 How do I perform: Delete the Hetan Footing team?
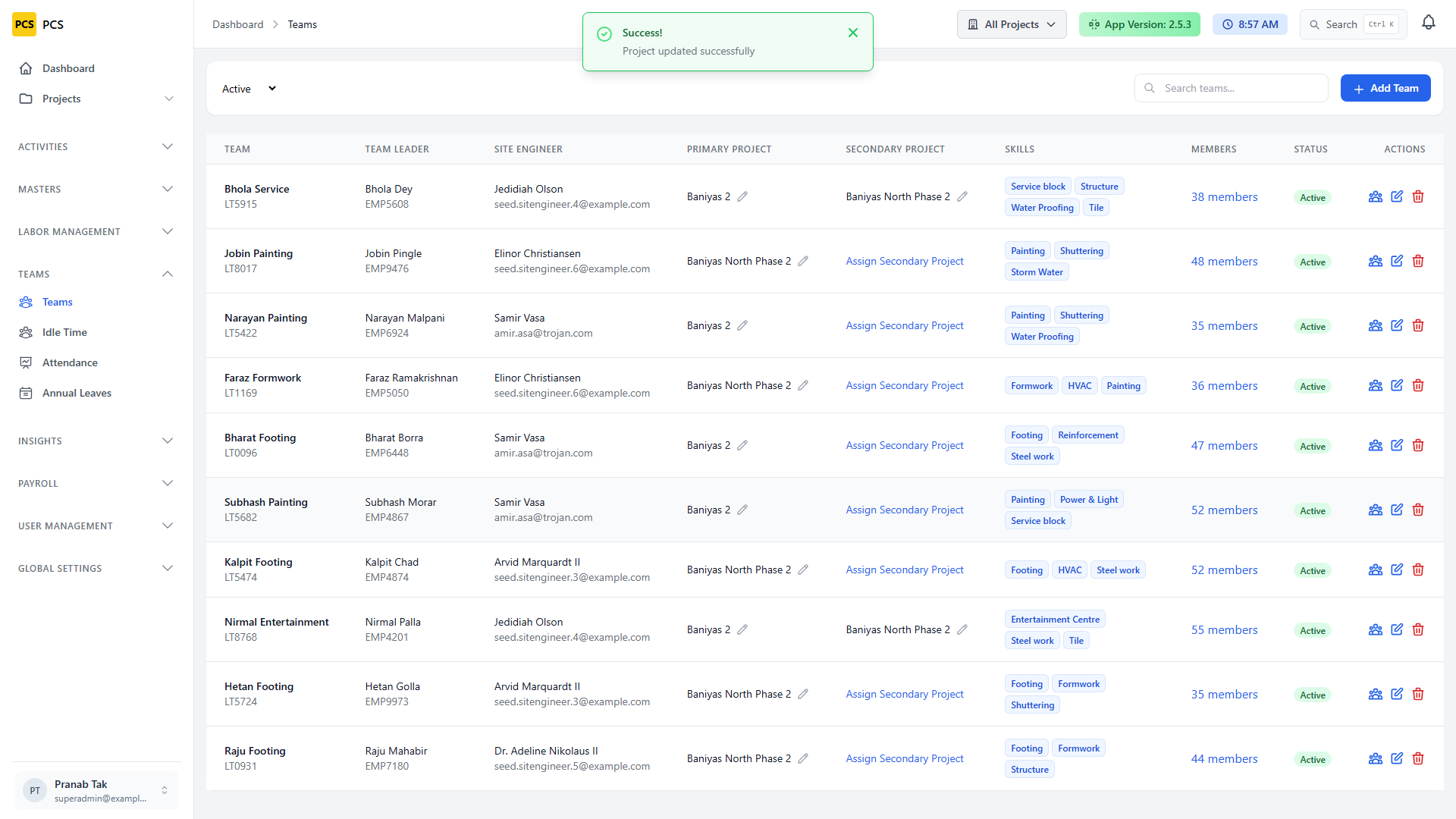click(1418, 694)
